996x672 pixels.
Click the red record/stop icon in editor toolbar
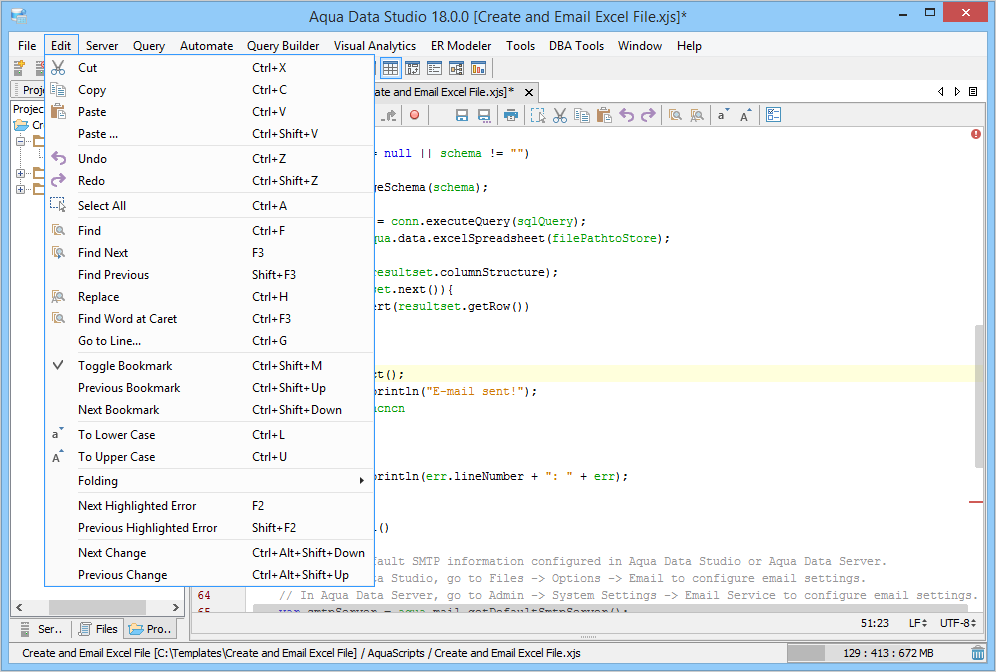click(x=414, y=115)
